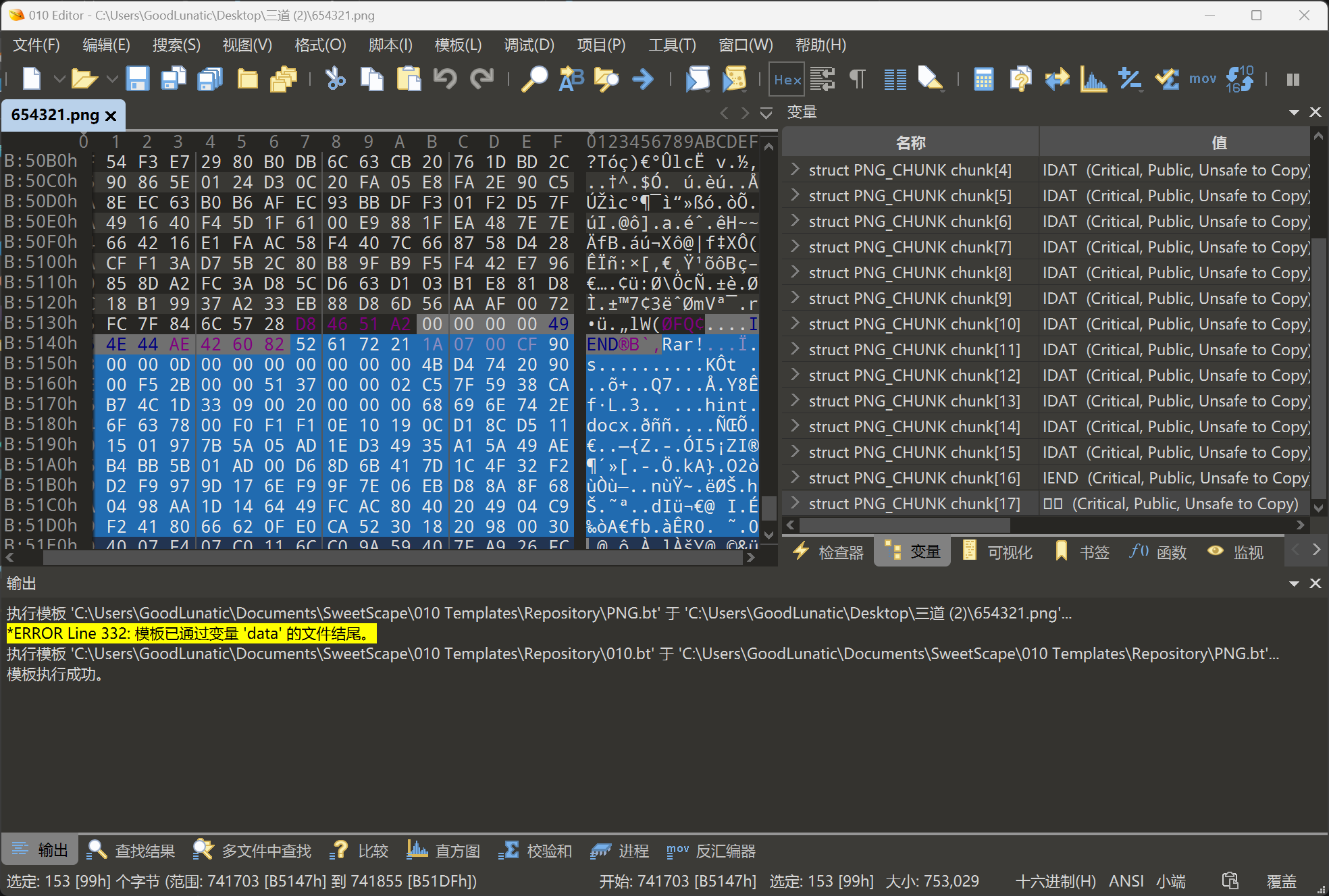This screenshot has width=1329, height=896.
Task: Expand struct PNG_CHUNK chunk[4] row
Action: [795, 169]
